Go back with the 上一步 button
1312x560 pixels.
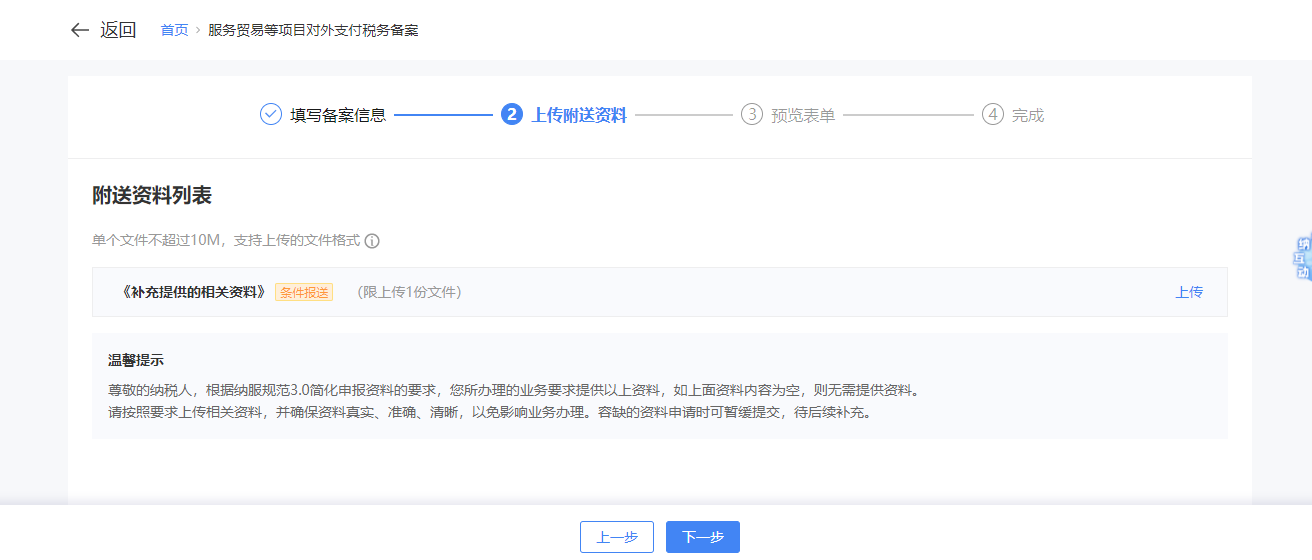coord(617,537)
